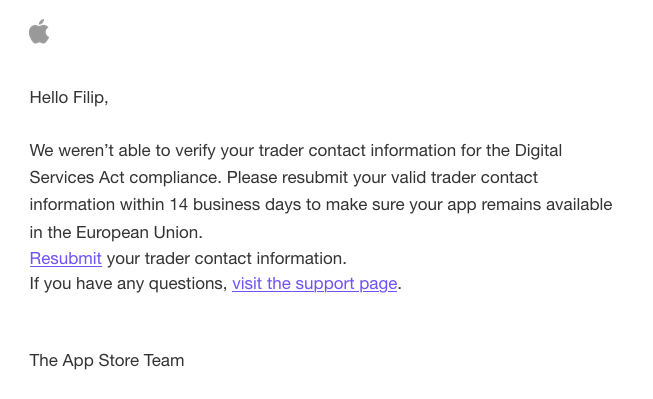Screen dimensions: 653x399
Task: Click the words "Please resubmit"
Action: (287, 178)
